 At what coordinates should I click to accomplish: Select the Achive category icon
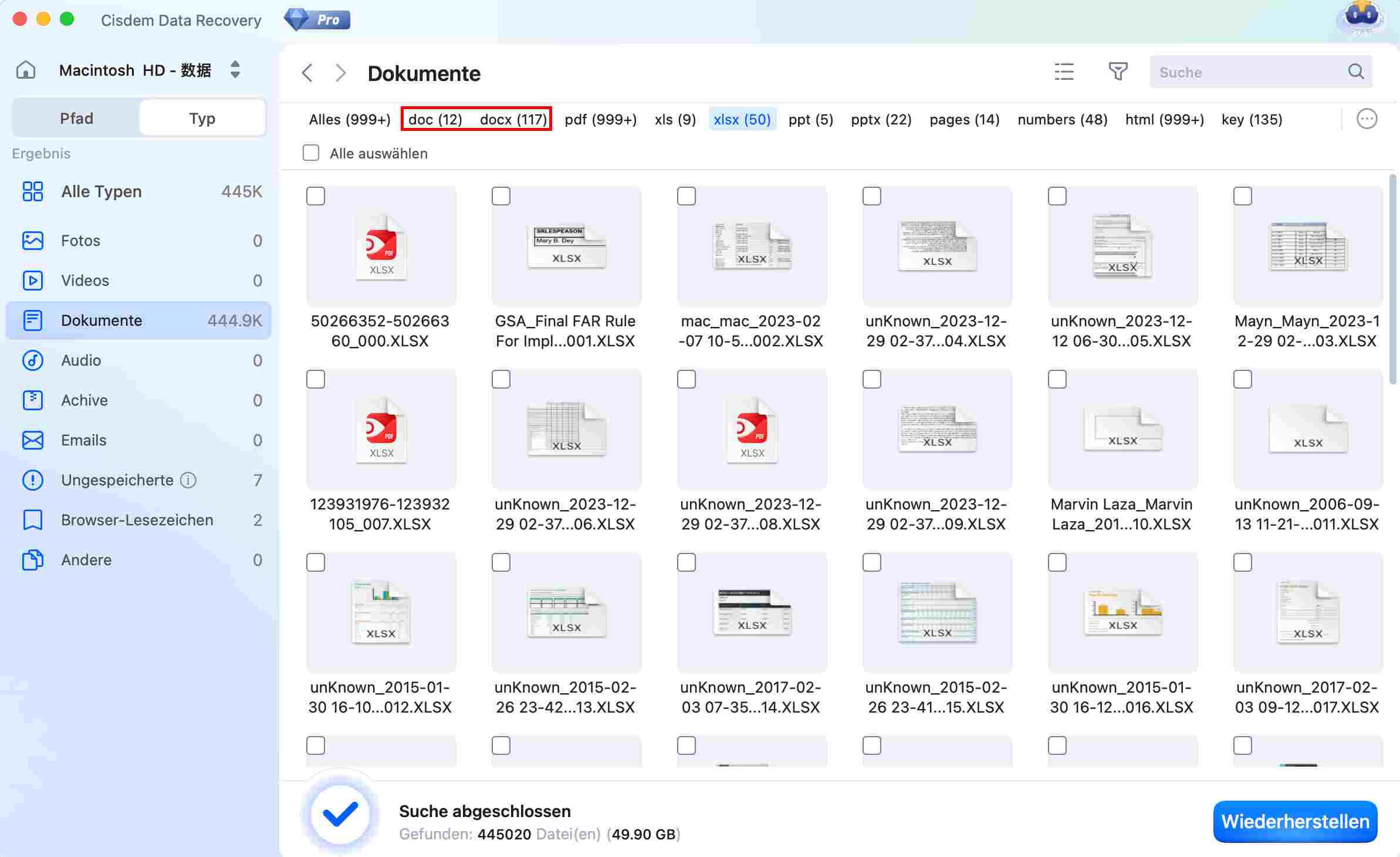(33, 400)
